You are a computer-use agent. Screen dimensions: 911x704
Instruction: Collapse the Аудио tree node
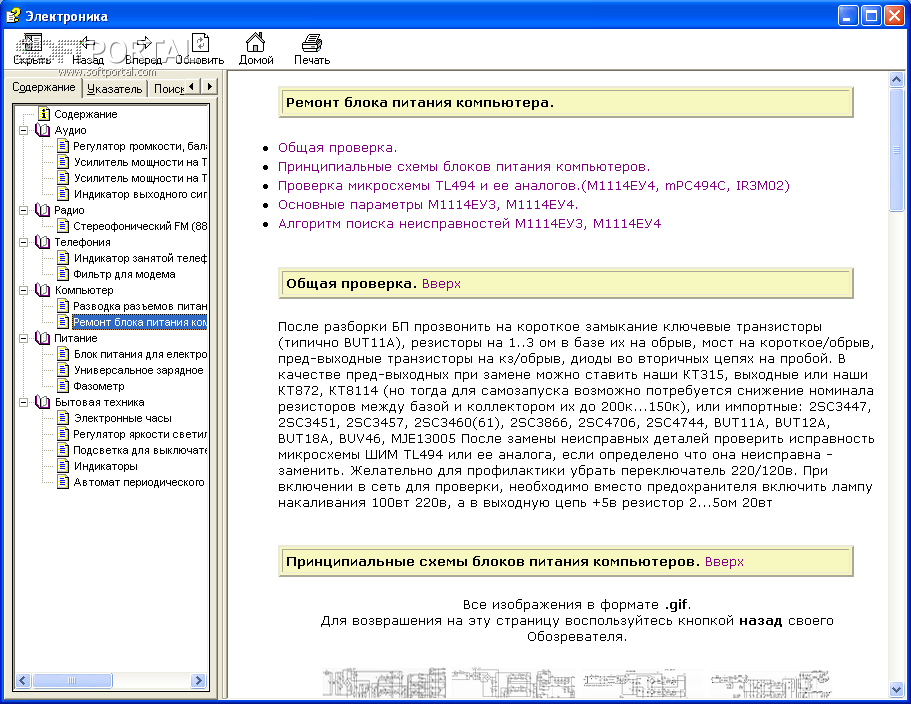pos(23,130)
